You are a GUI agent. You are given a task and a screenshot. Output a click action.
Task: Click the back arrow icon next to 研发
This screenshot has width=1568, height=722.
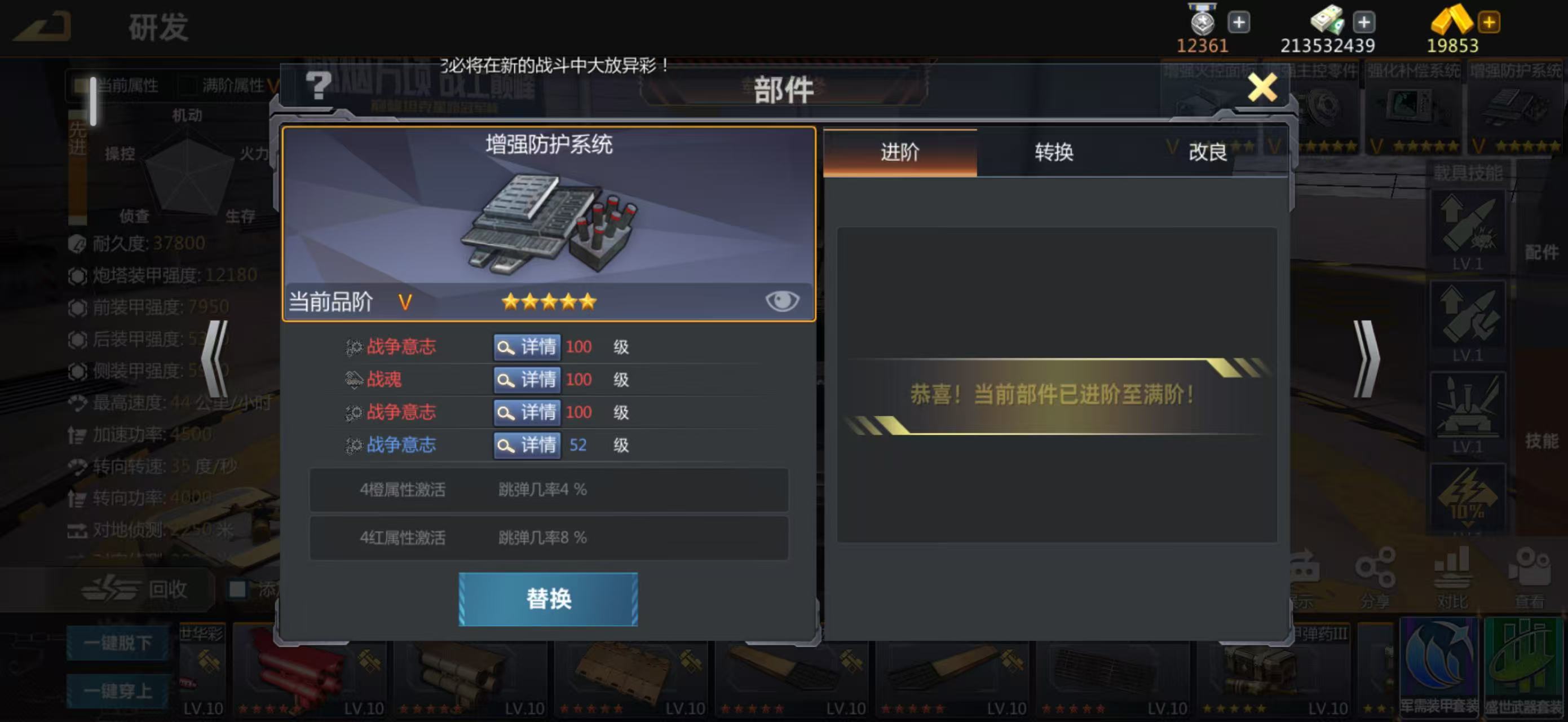(43, 27)
